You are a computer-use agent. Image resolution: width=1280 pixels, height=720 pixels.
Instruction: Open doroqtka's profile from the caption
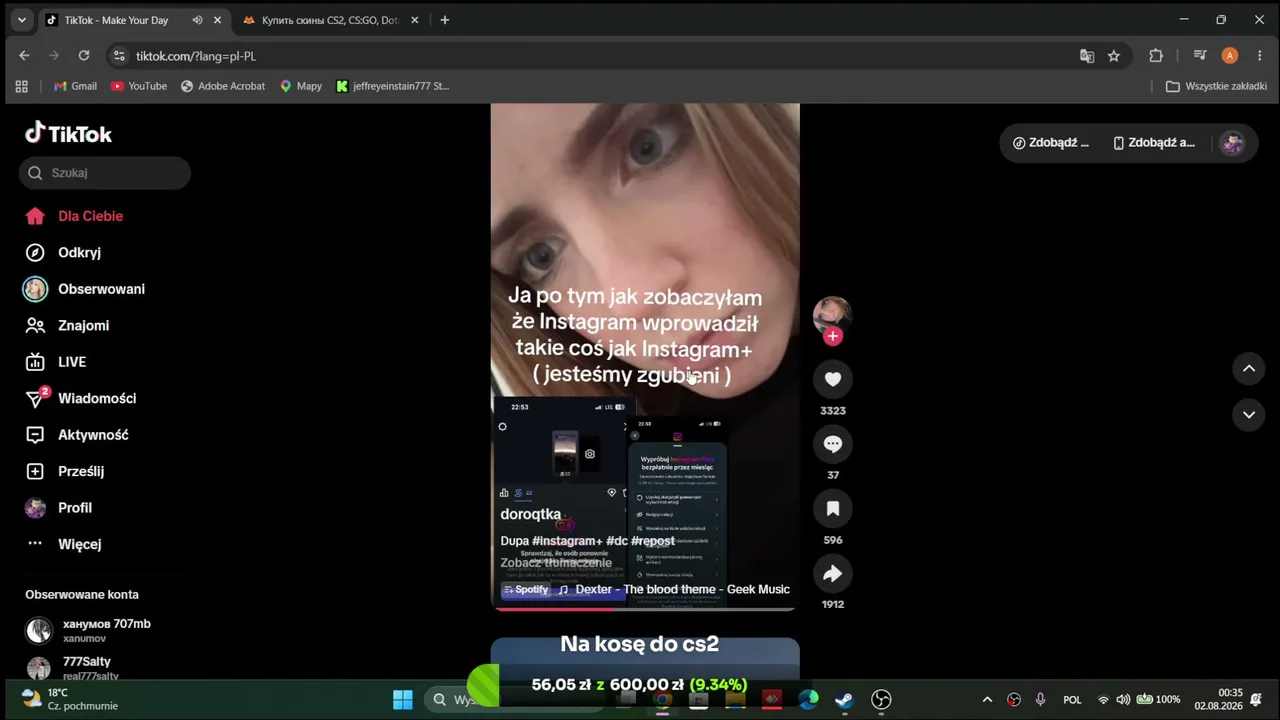[531, 514]
